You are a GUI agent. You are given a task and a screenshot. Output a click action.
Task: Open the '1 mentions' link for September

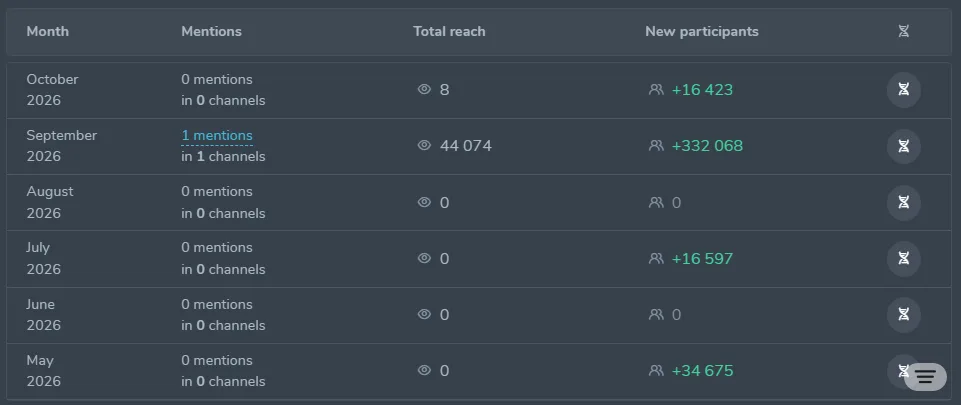(217, 135)
